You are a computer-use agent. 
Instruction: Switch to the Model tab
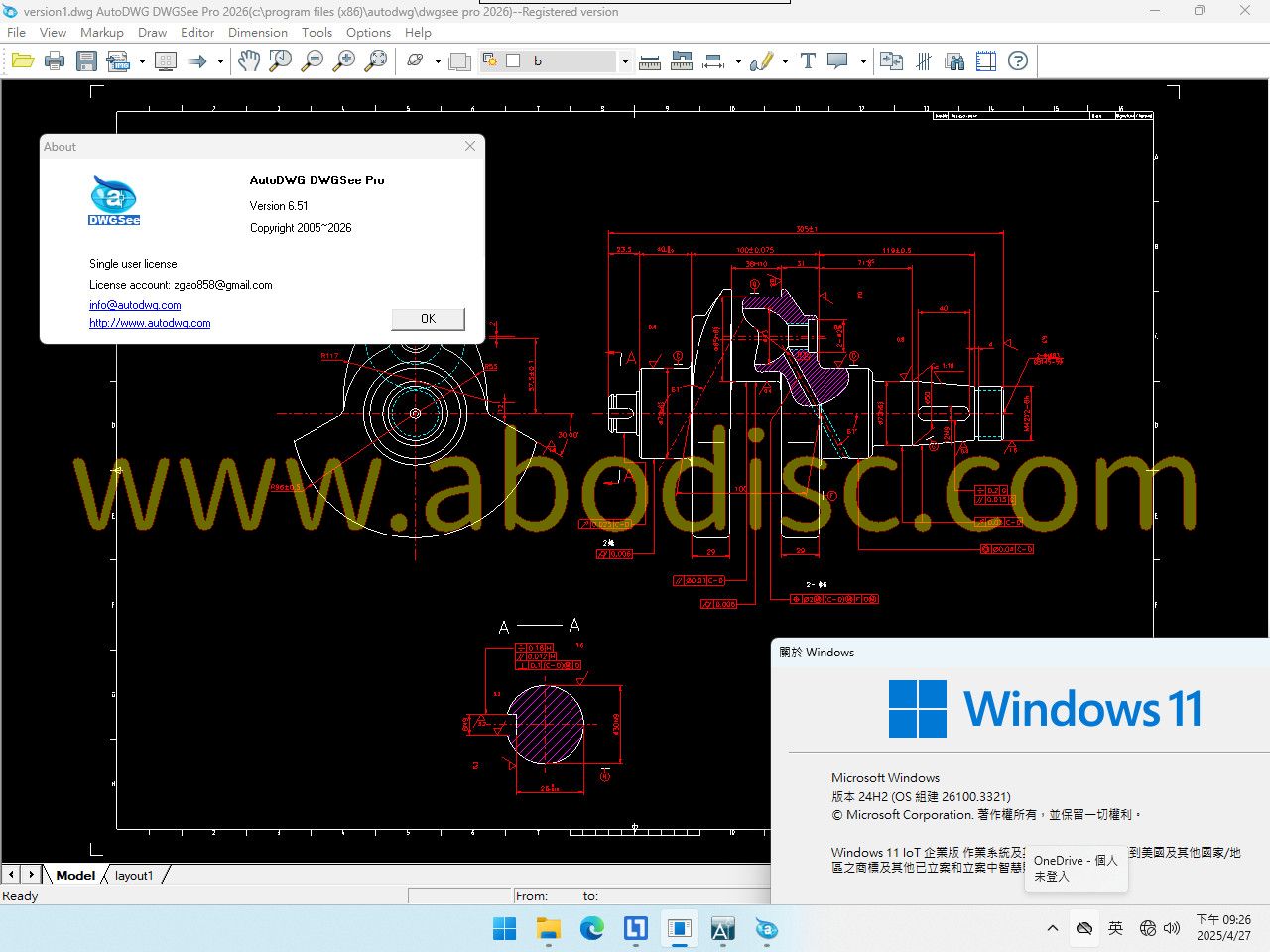tap(75, 875)
